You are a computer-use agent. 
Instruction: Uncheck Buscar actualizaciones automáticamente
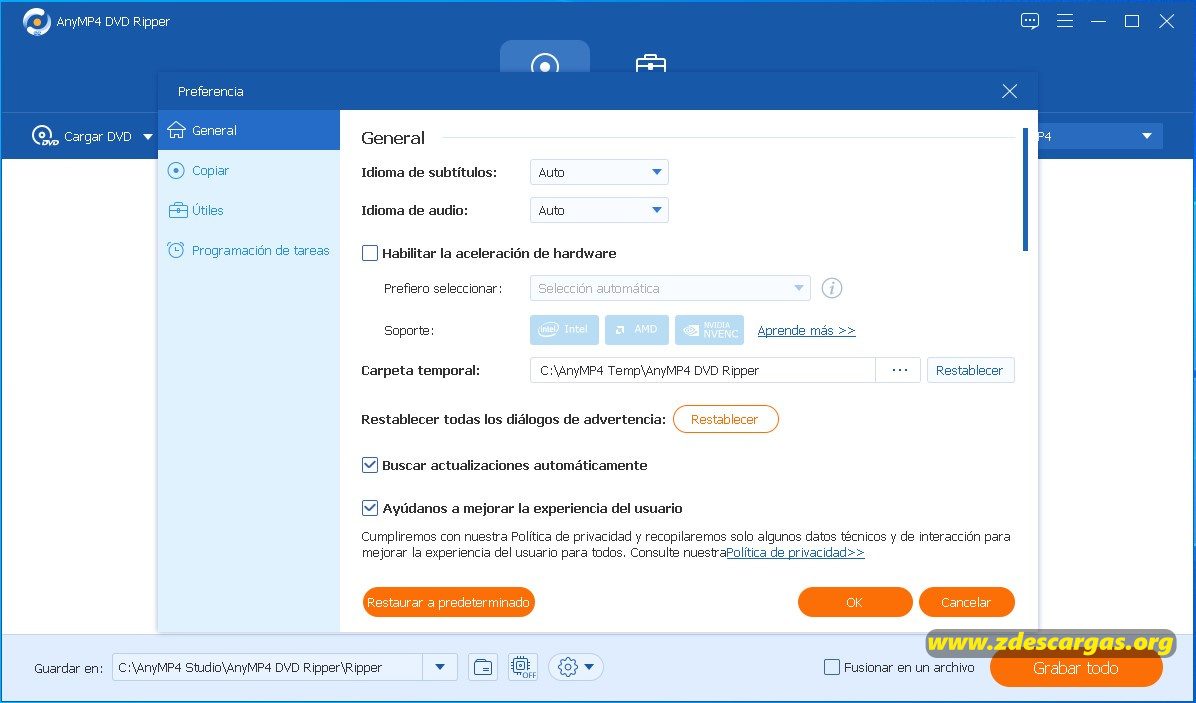pyautogui.click(x=370, y=465)
